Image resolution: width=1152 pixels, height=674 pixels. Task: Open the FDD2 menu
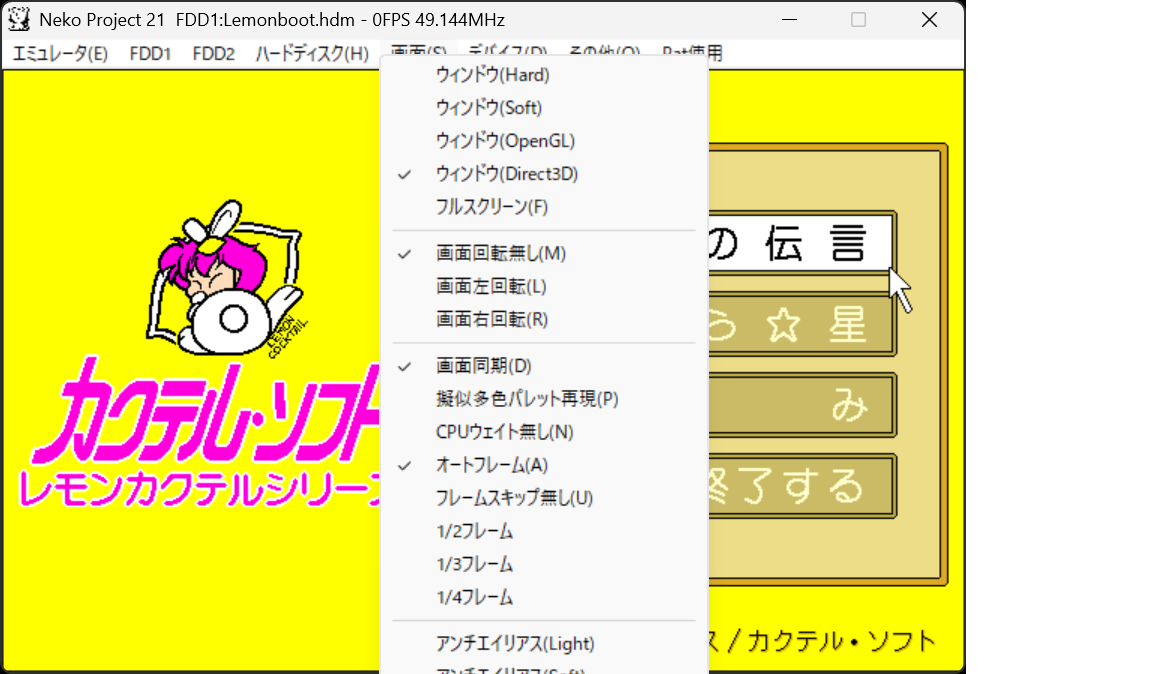click(213, 54)
